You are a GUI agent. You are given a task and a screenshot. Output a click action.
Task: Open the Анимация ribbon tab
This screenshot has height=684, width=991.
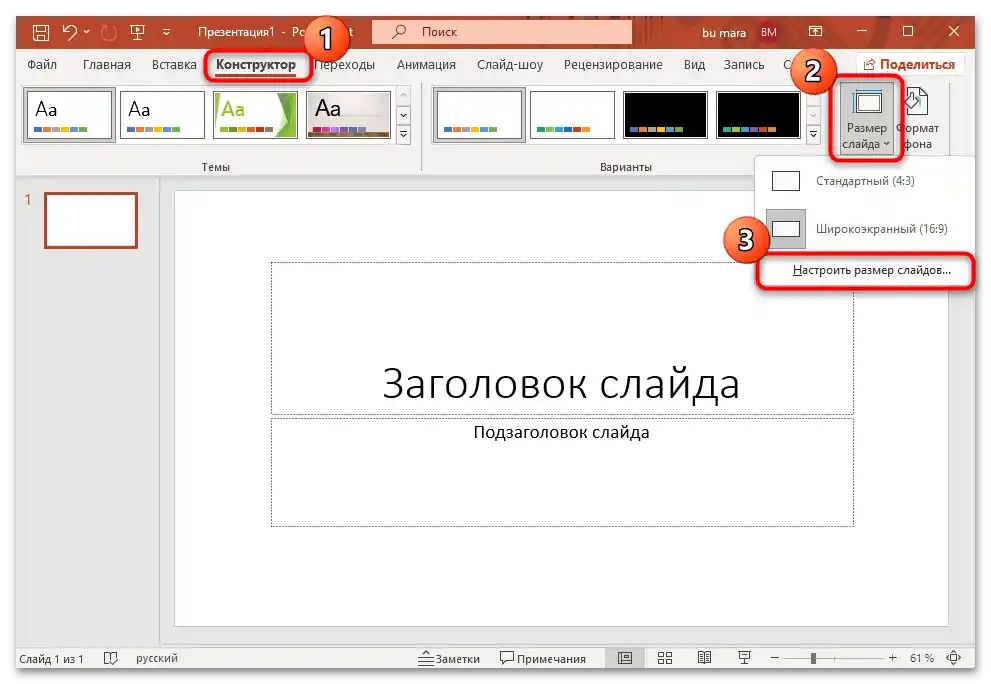pos(427,64)
